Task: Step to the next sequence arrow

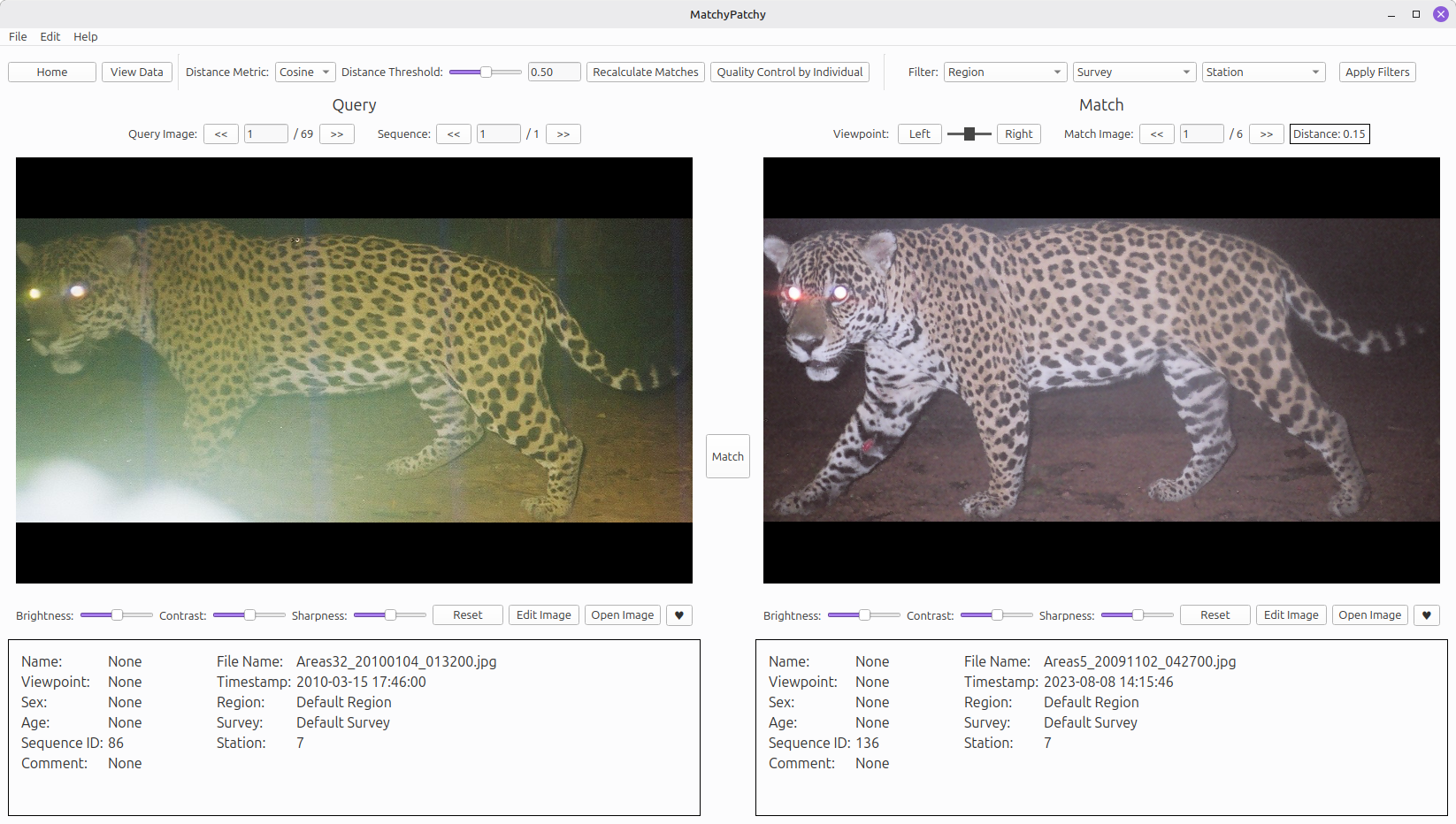Action: (563, 134)
